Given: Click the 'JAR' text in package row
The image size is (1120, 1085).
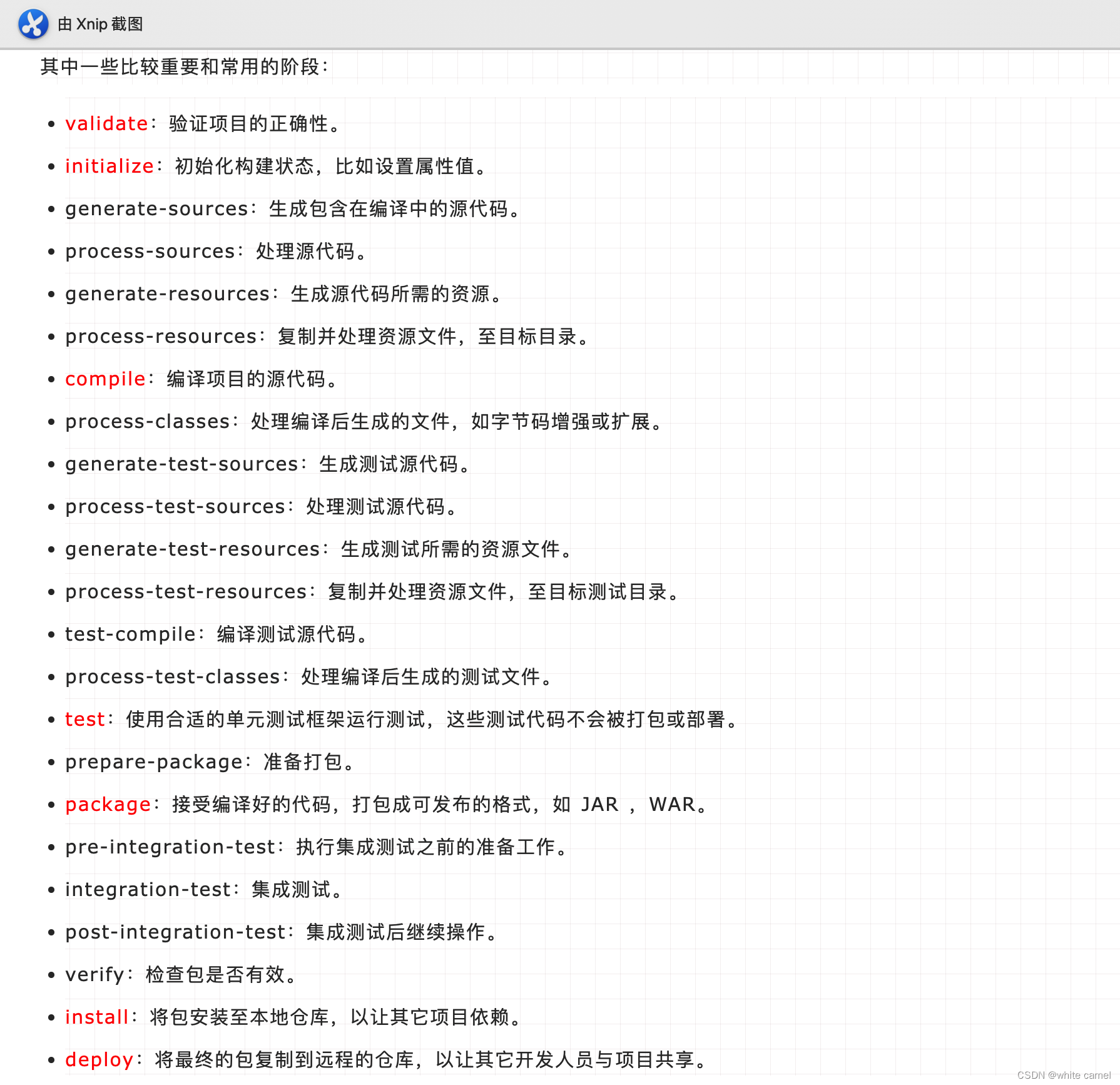Looking at the screenshot, I should coord(599,804).
